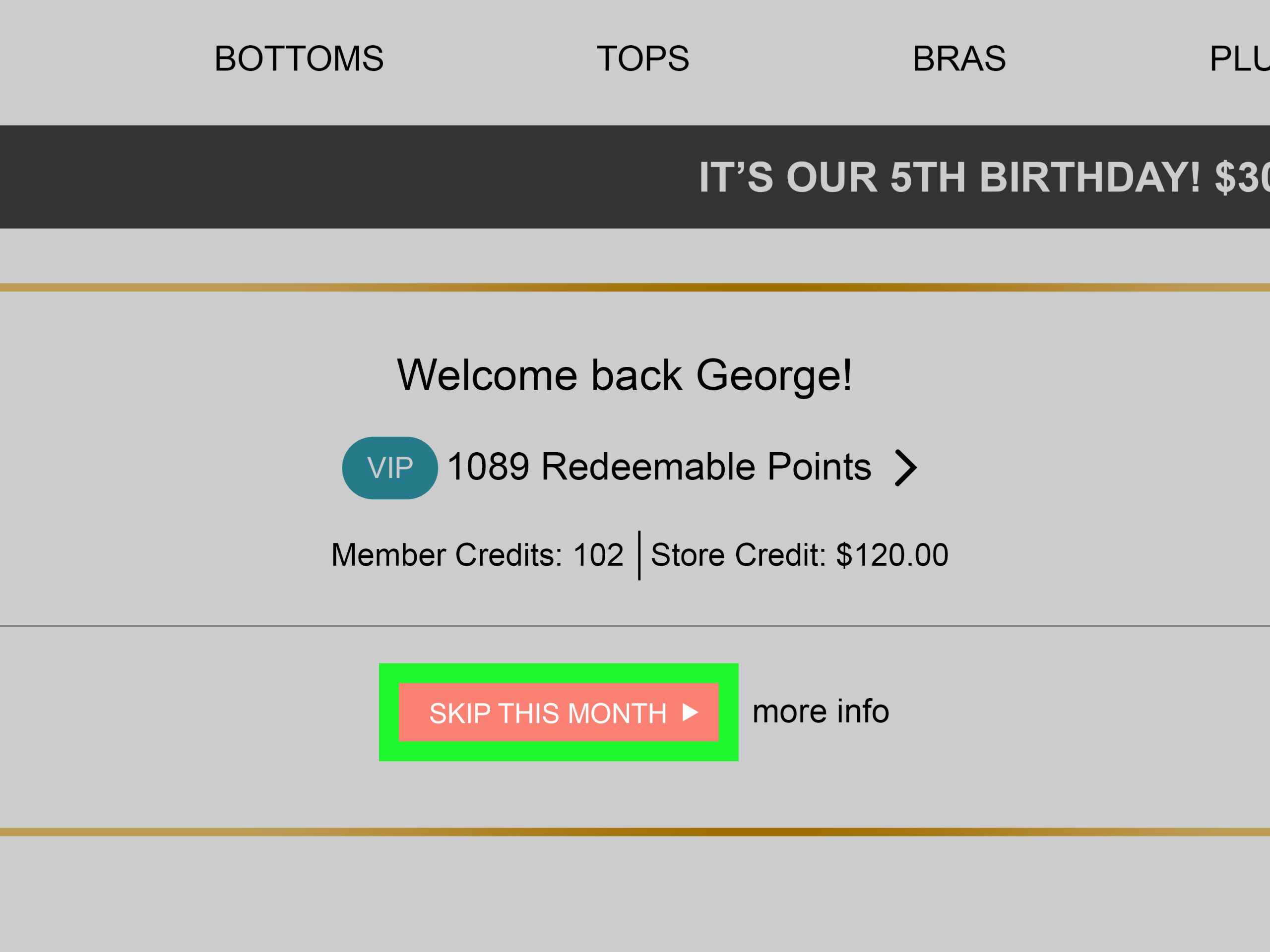Viewport: 1270px width, 952px height.
Task: Click the gold bar below Skip button
Action: (x=635, y=832)
